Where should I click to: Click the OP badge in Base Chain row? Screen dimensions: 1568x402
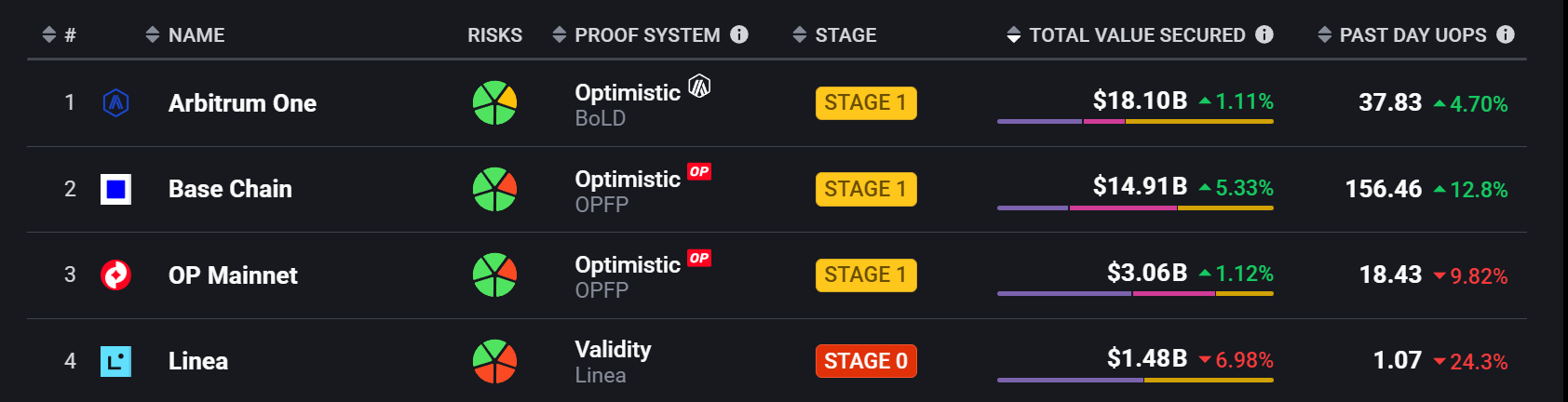699,172
